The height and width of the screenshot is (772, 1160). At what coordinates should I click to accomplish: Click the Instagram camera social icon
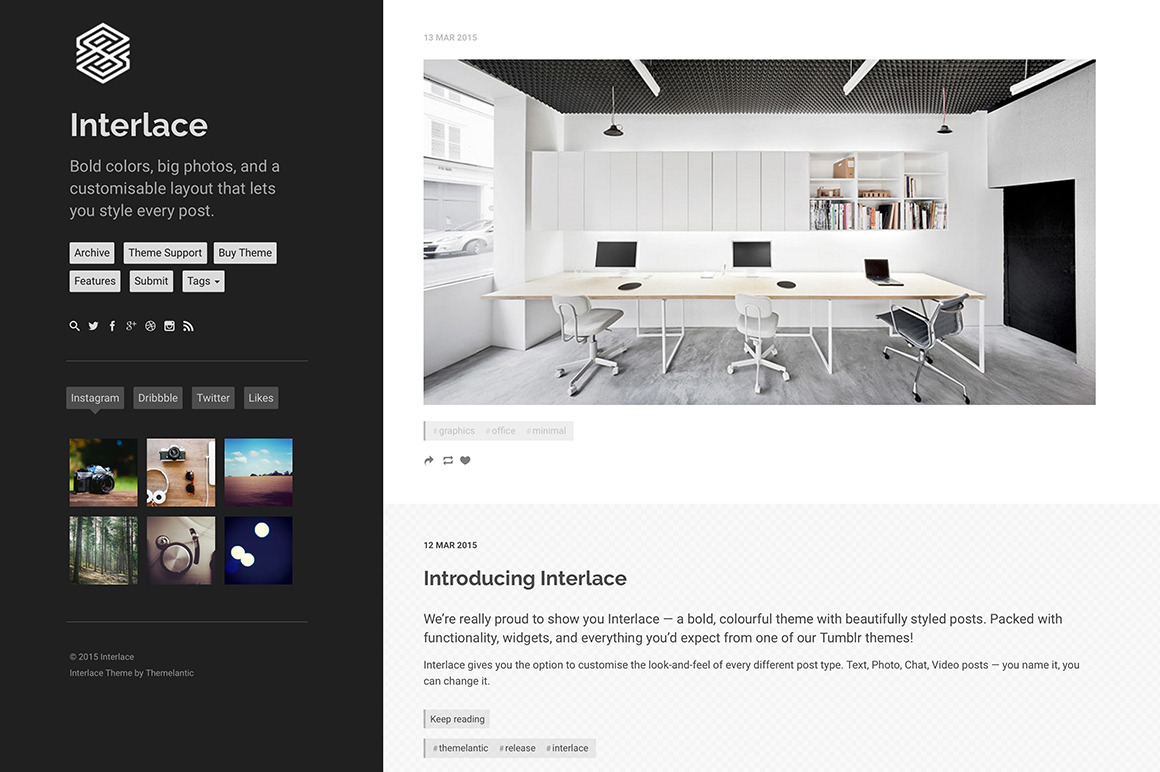coord(169,326)
